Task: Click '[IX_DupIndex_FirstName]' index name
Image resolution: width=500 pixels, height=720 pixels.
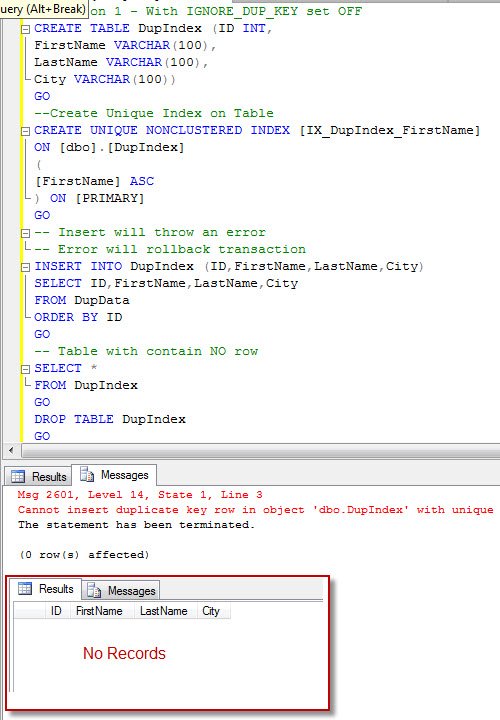Action: coord(390,130)
